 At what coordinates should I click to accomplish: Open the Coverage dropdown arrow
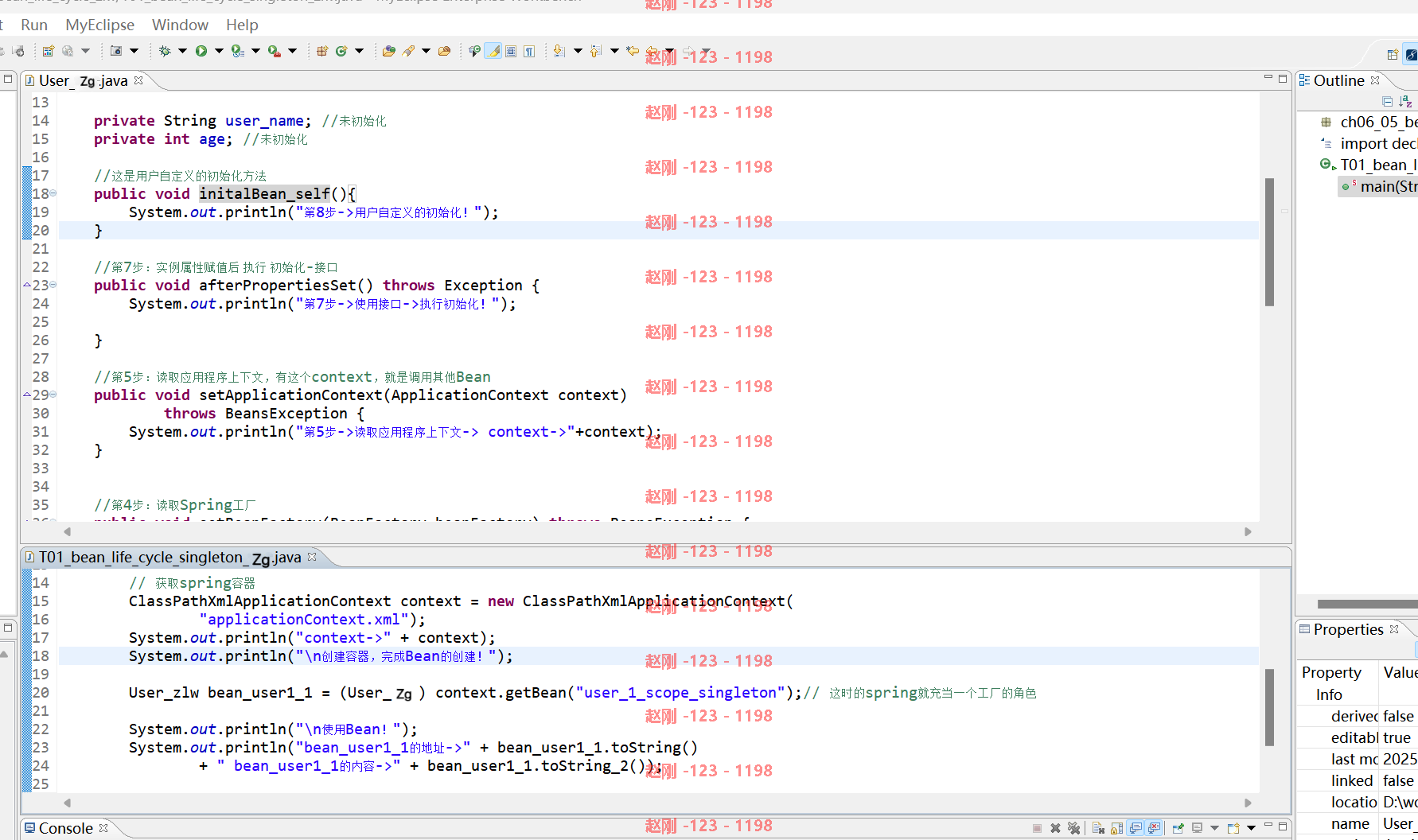255,51
